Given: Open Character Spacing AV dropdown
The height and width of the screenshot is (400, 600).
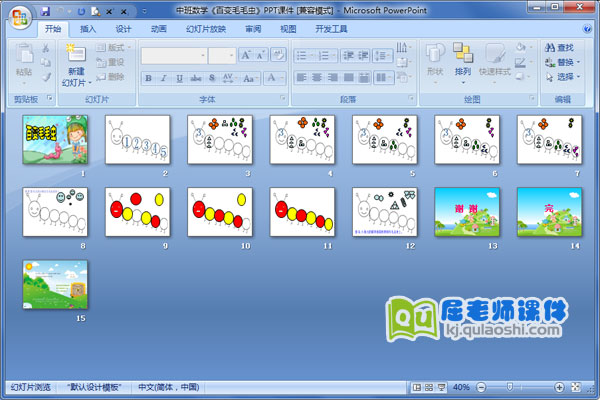Looking at the screenshot, I should tap(229, 78).
